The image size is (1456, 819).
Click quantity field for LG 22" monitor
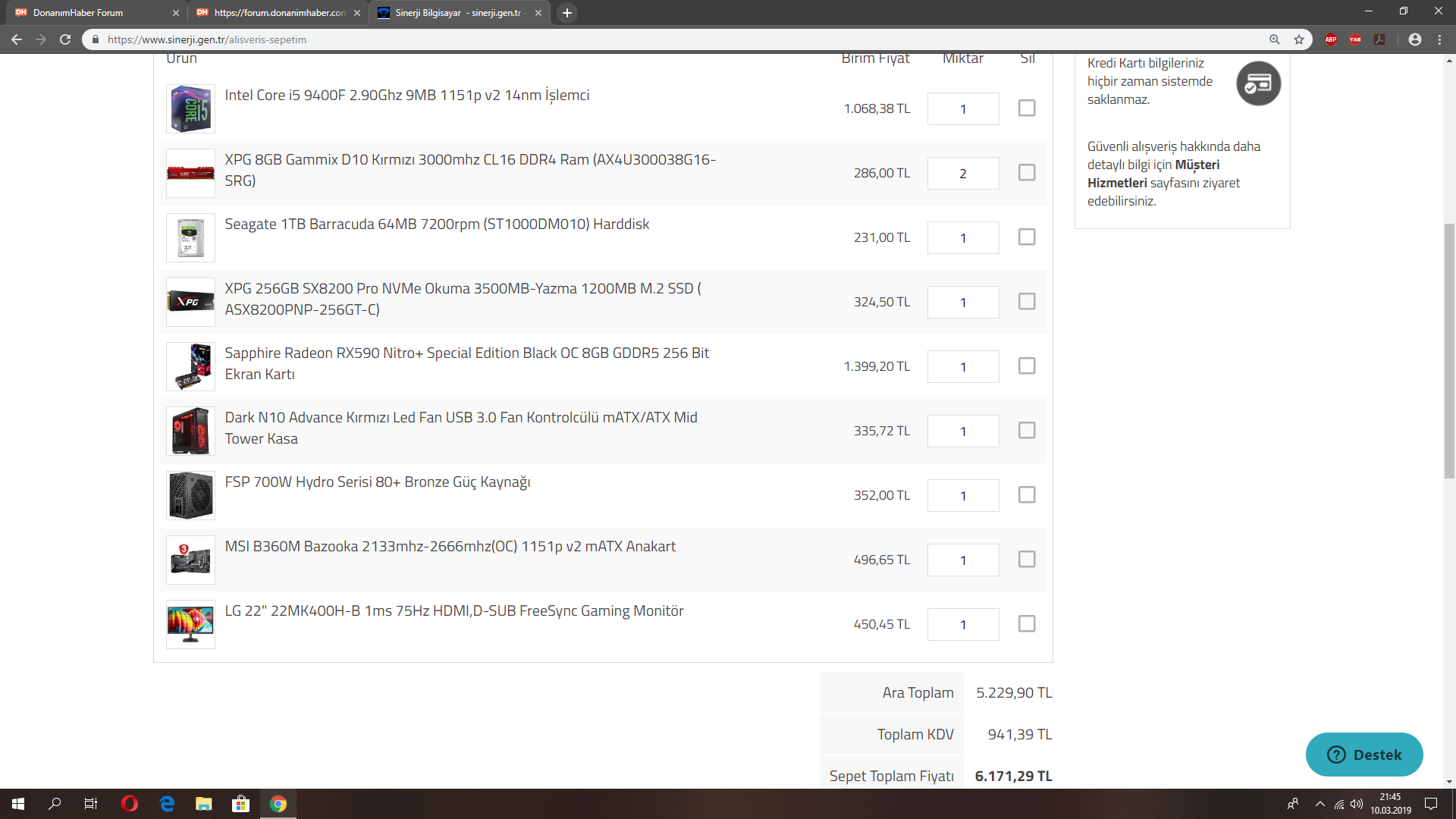(963, 624)
